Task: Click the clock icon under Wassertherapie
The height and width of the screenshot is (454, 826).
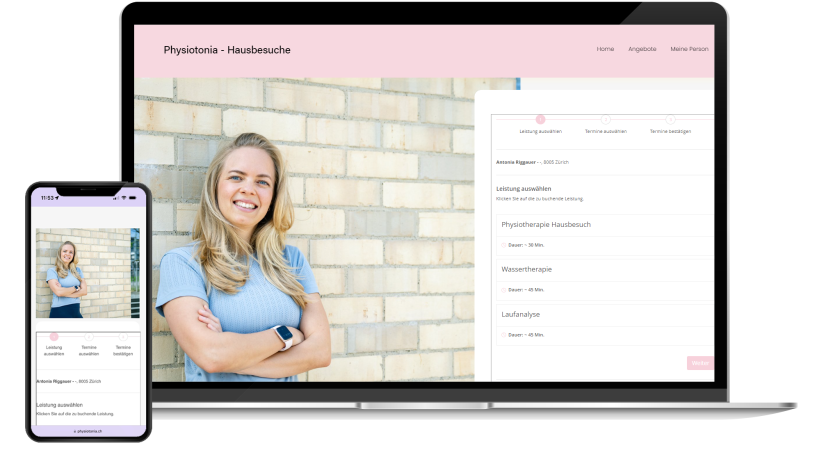Action: [504, 290]
